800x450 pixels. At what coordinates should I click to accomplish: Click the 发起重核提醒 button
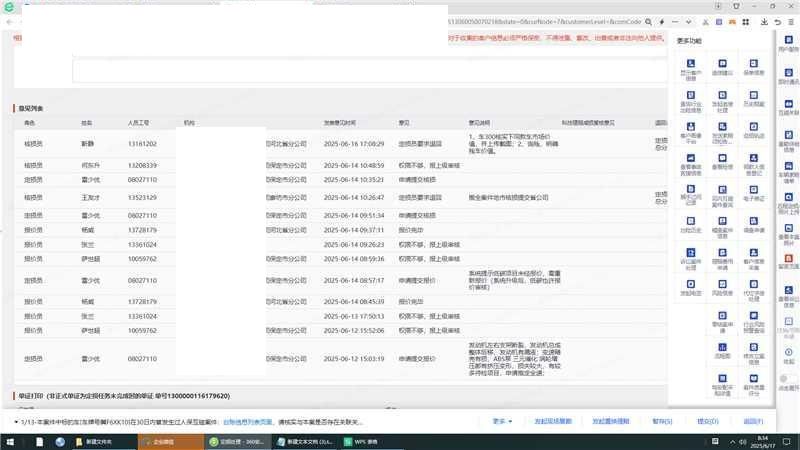(609, 421)
